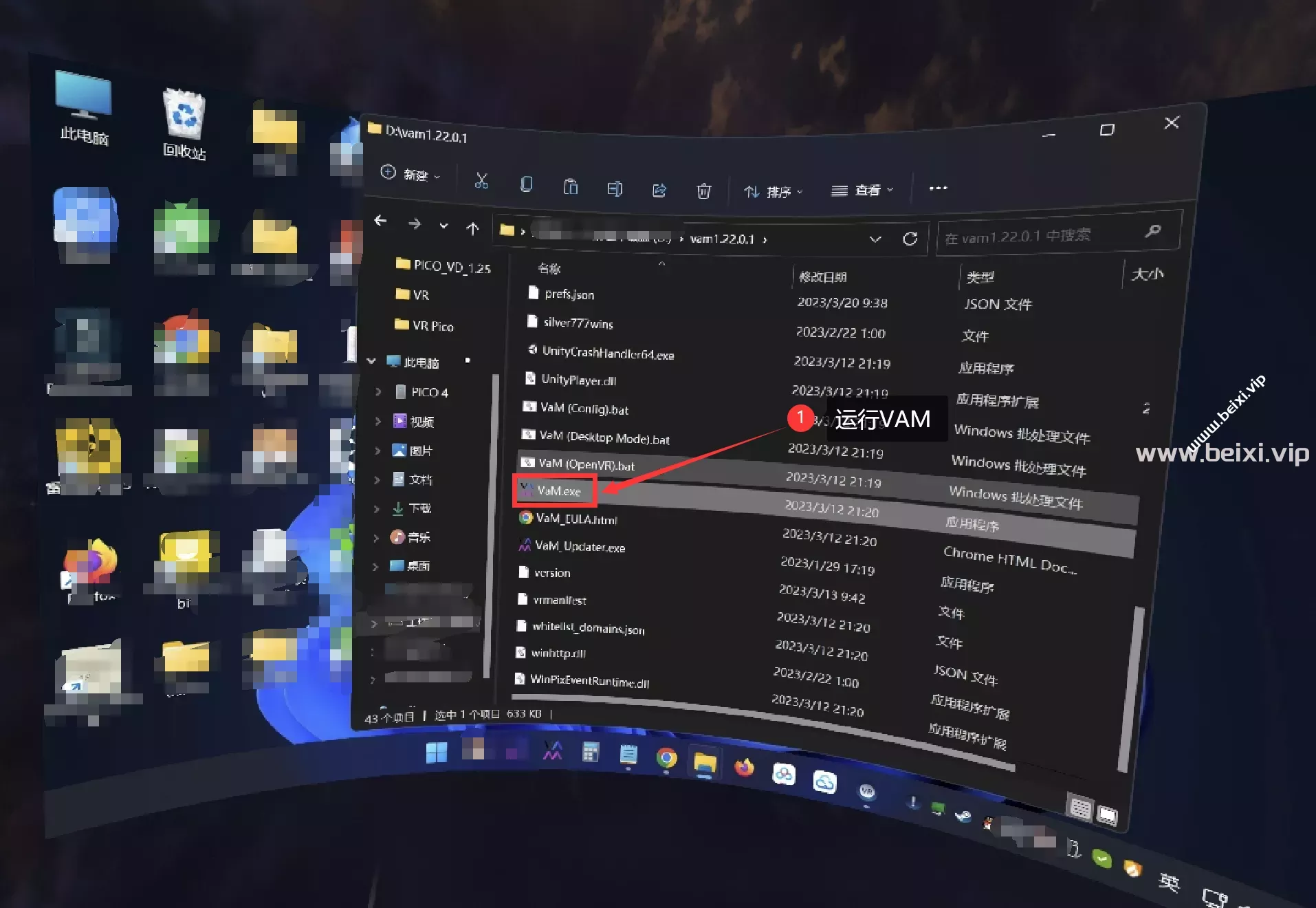The image size is (1316, 908).
Task: Collapse the This PC (此电脑) tree node
Action: (x=371, y=360)
